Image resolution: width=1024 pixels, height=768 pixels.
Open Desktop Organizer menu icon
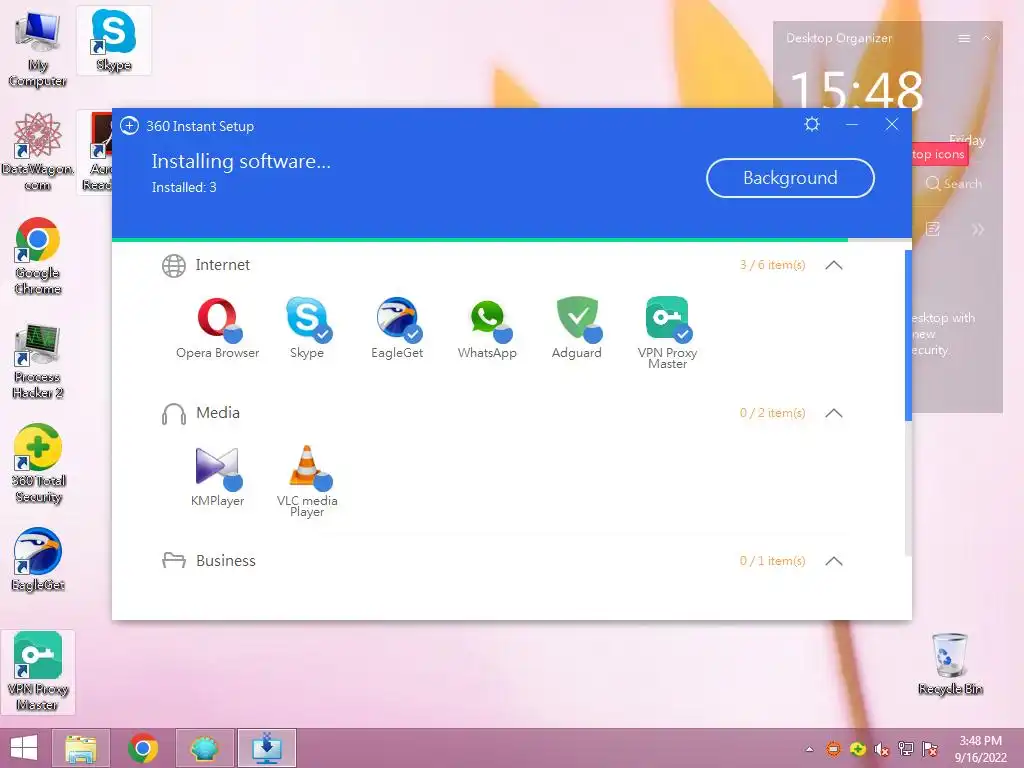coord(964,39)
